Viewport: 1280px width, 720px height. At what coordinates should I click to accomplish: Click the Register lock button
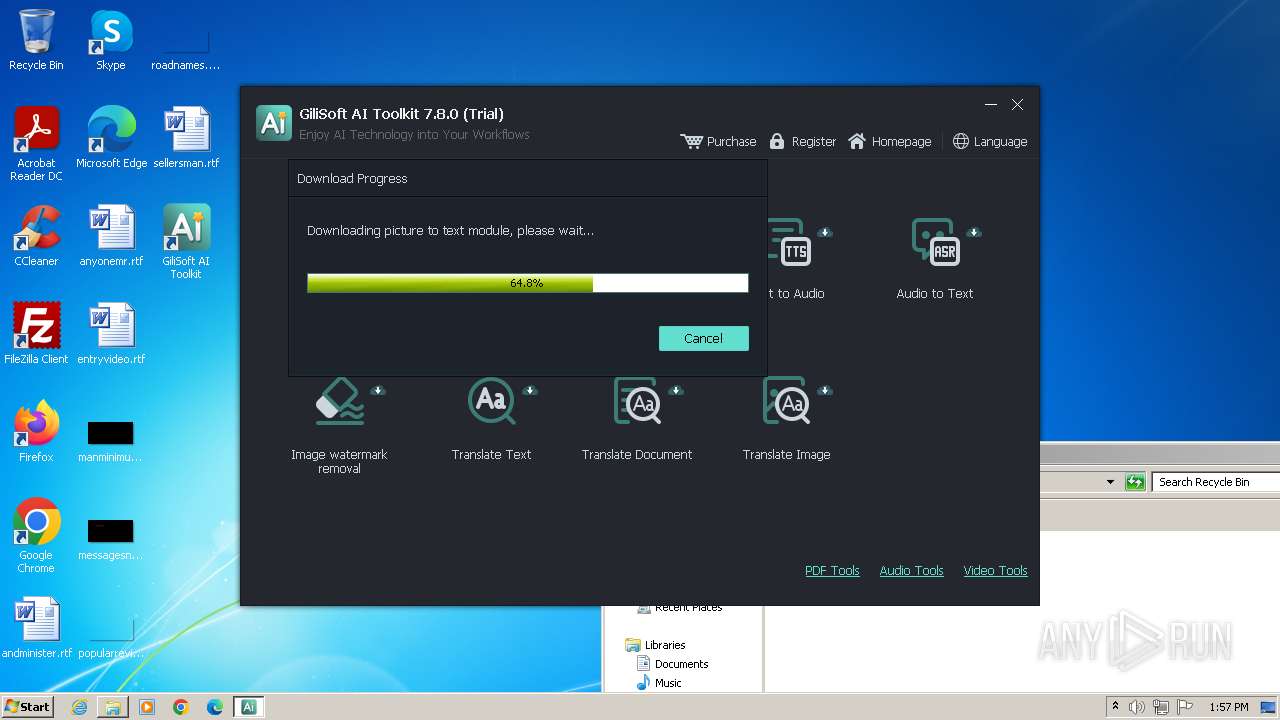pos(802,142)
